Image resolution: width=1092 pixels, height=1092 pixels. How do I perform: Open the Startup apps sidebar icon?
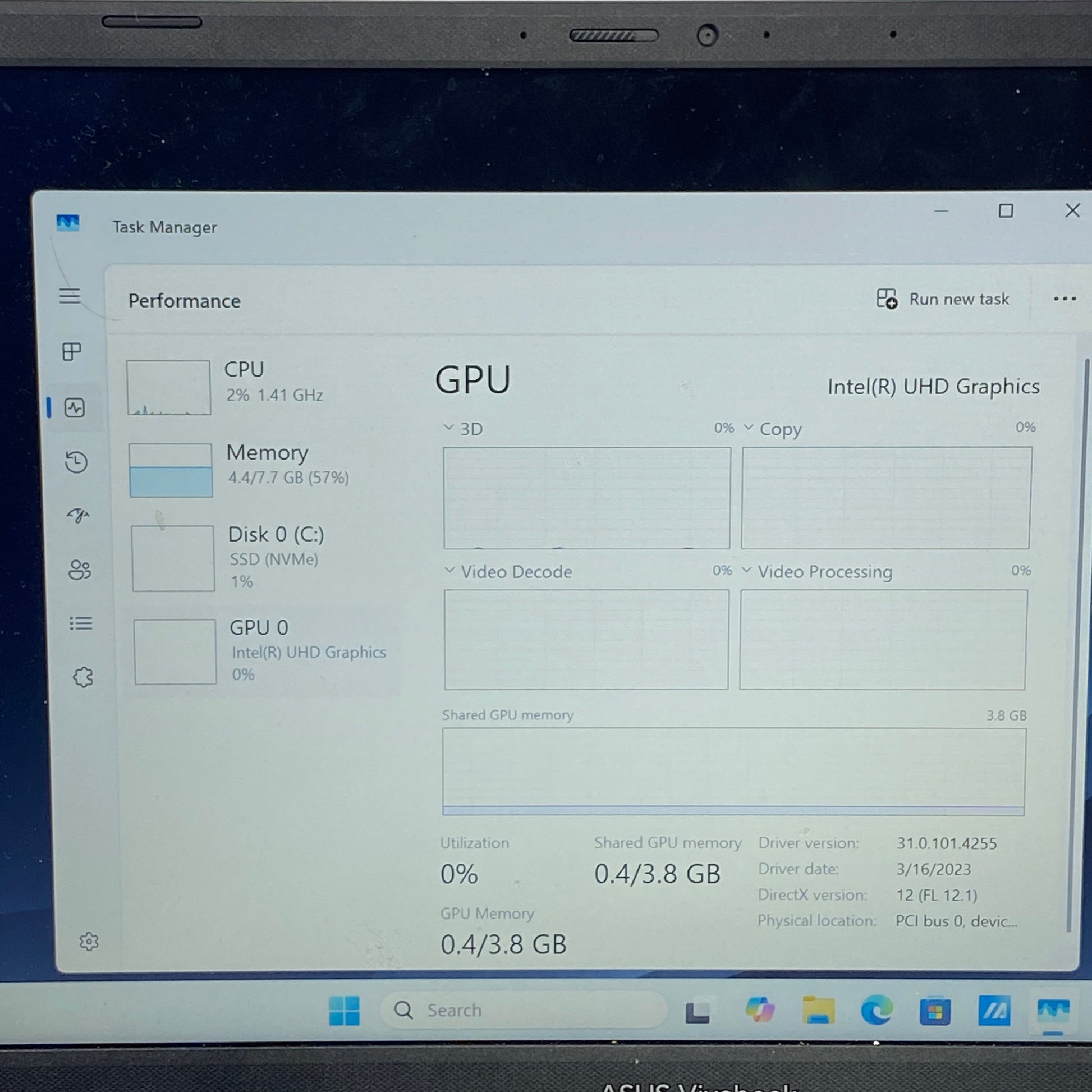pos(77,515)
